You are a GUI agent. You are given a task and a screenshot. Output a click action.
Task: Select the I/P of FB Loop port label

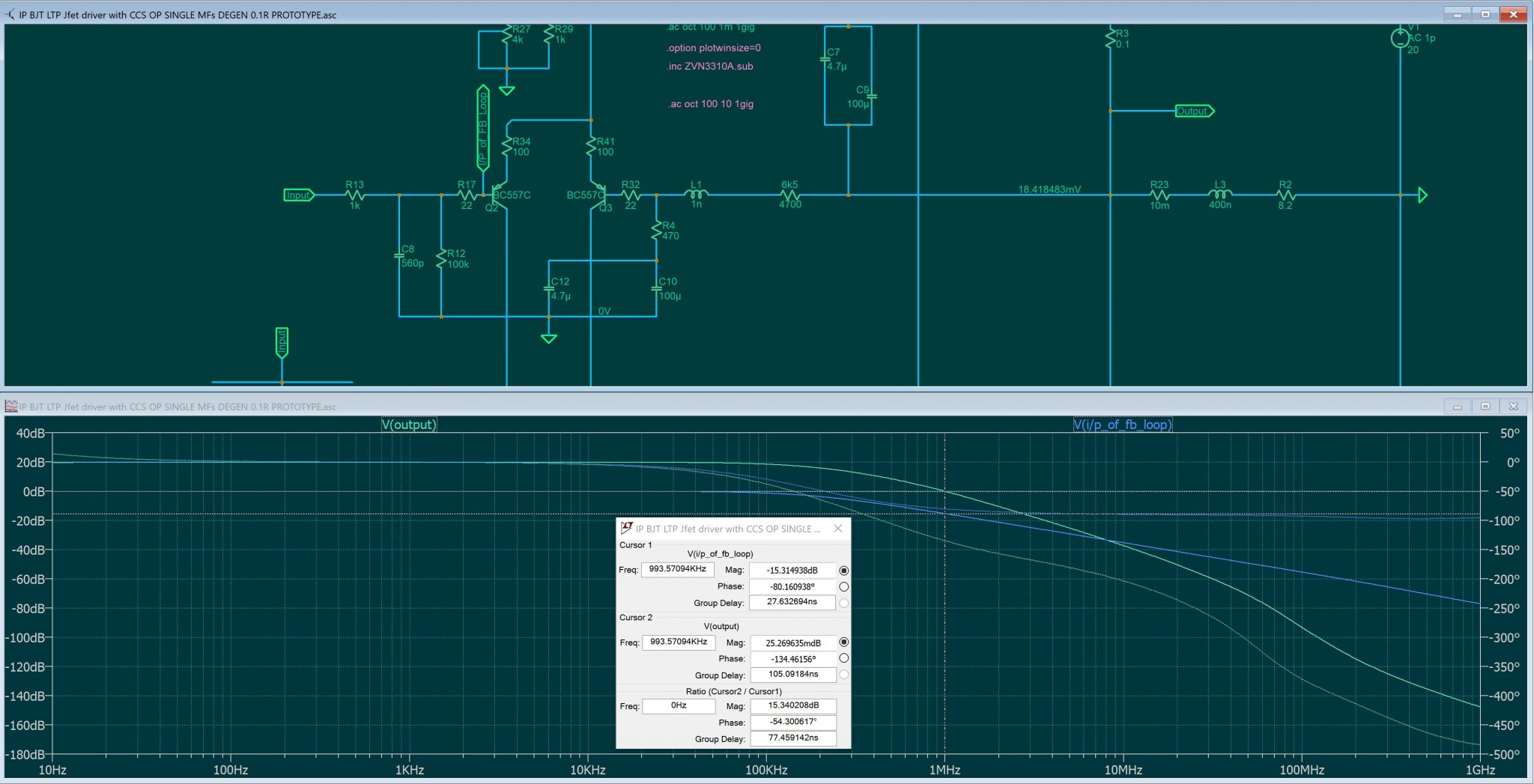point(483,128)
